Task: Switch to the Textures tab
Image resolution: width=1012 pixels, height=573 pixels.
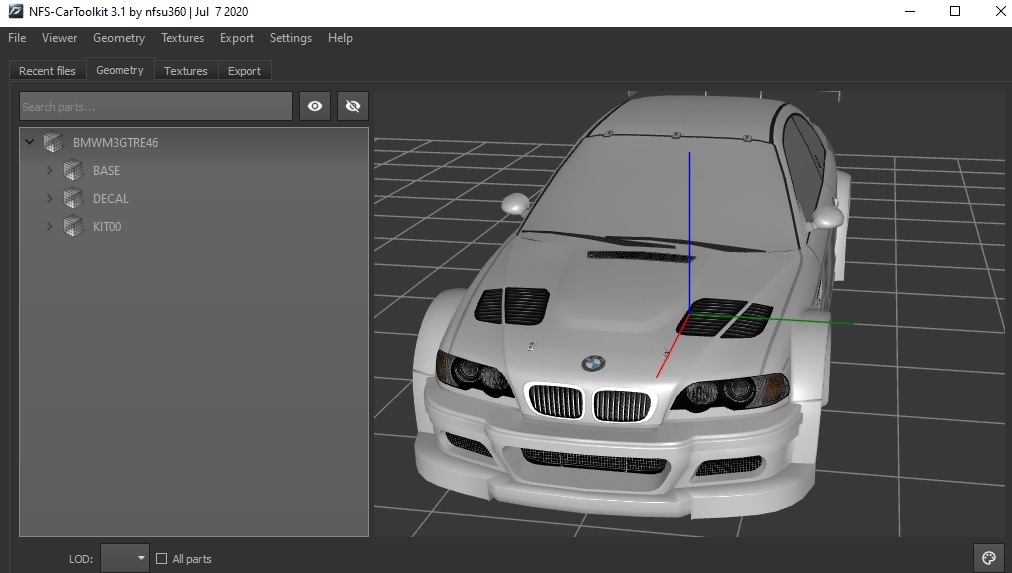Action: click(186, 71)
